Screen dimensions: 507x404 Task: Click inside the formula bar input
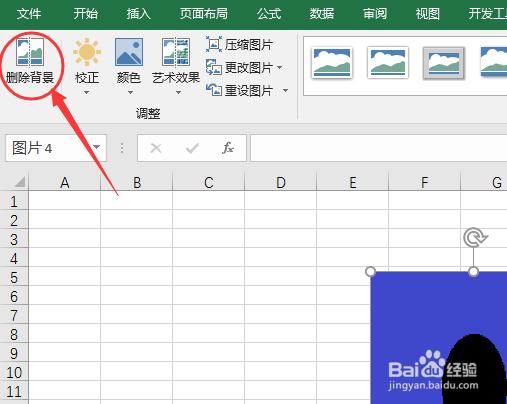pos(378,148)
